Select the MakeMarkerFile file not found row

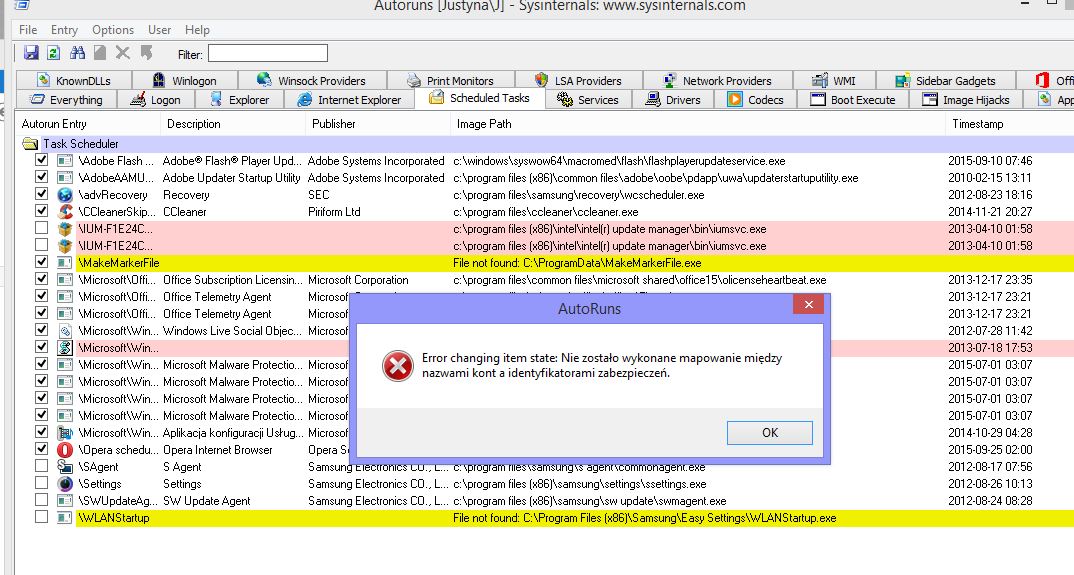(x=575, y=263)
